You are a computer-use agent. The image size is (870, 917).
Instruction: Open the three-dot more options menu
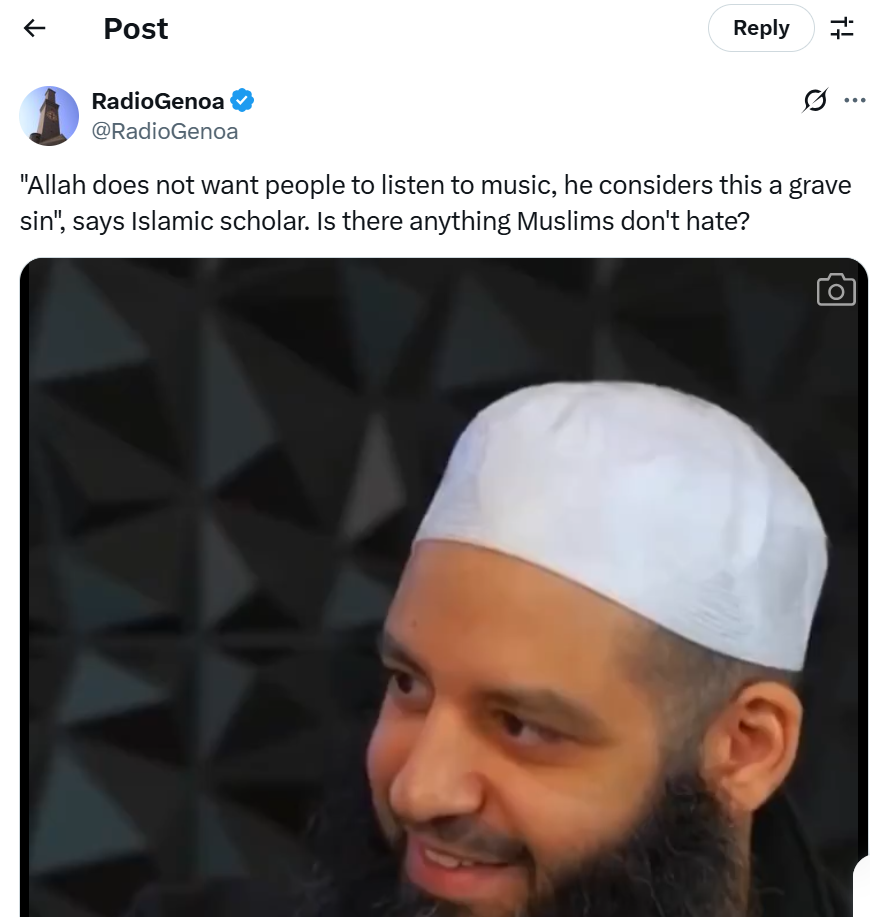click(x=855, y=101)
